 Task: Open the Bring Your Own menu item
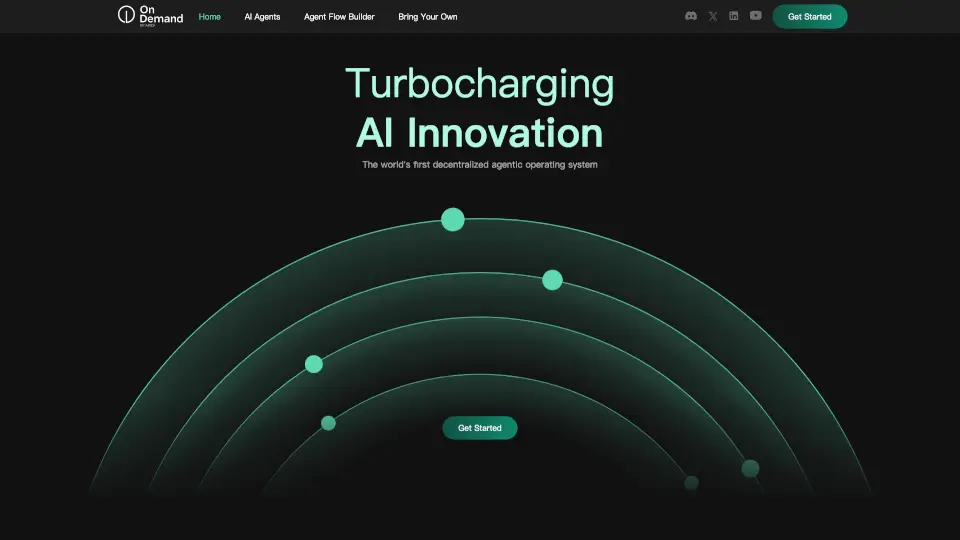427,17
